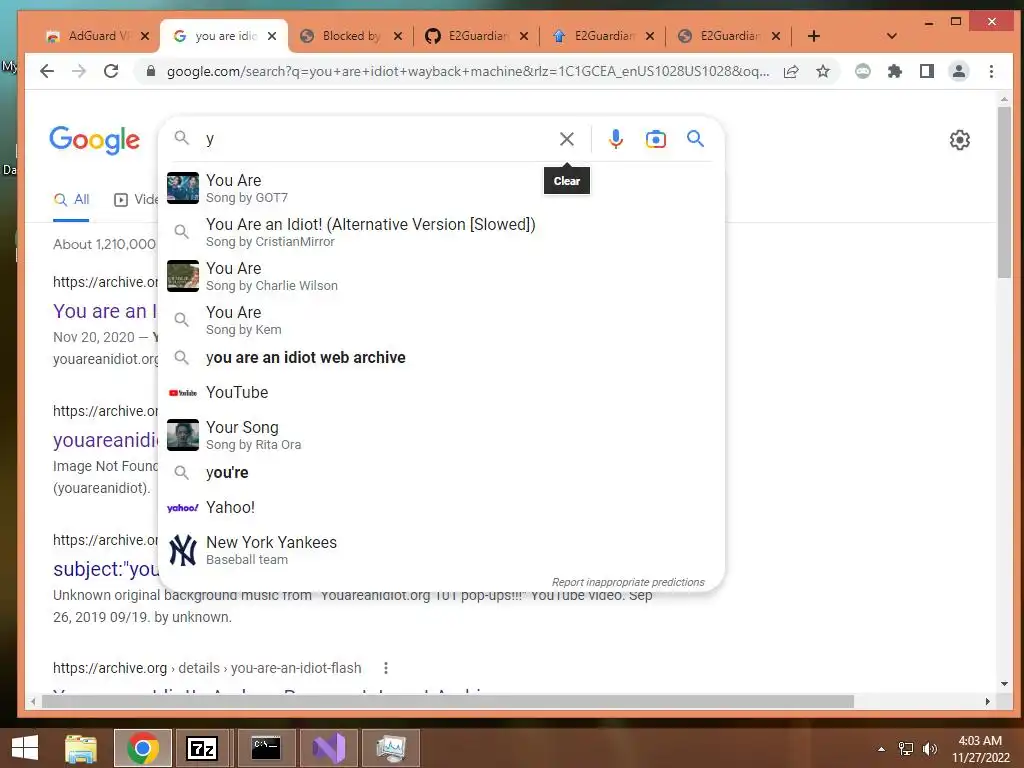The height and width of the screenshot is (768, 1024).
Task: Click the vertical scrollbar thumb
Action: 1004,193
